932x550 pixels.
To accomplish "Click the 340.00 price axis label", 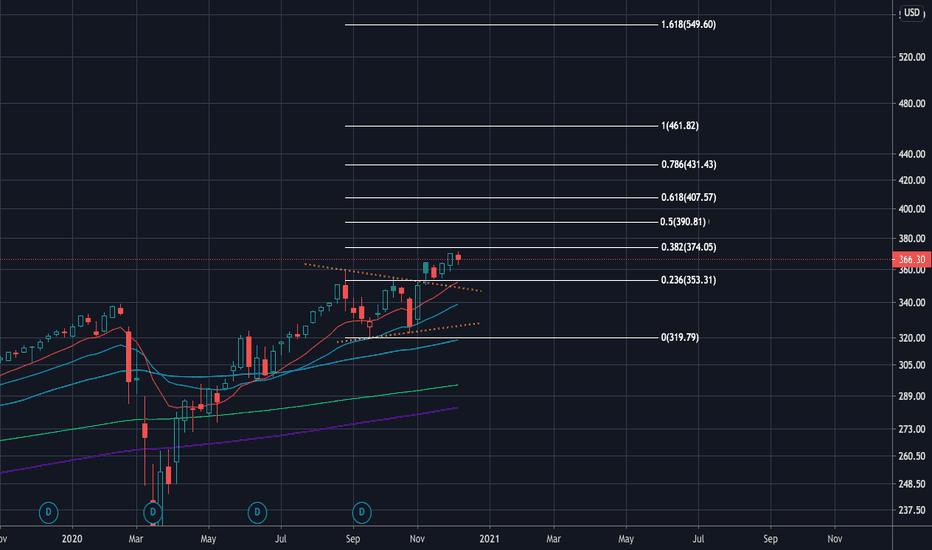I will (912, 303).
